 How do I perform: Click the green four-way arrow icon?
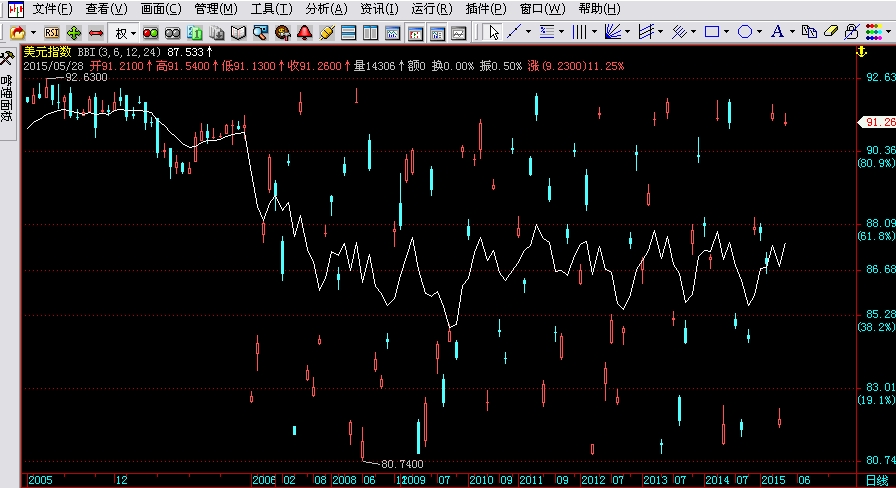pyautogui.click(x=74, y=32)
